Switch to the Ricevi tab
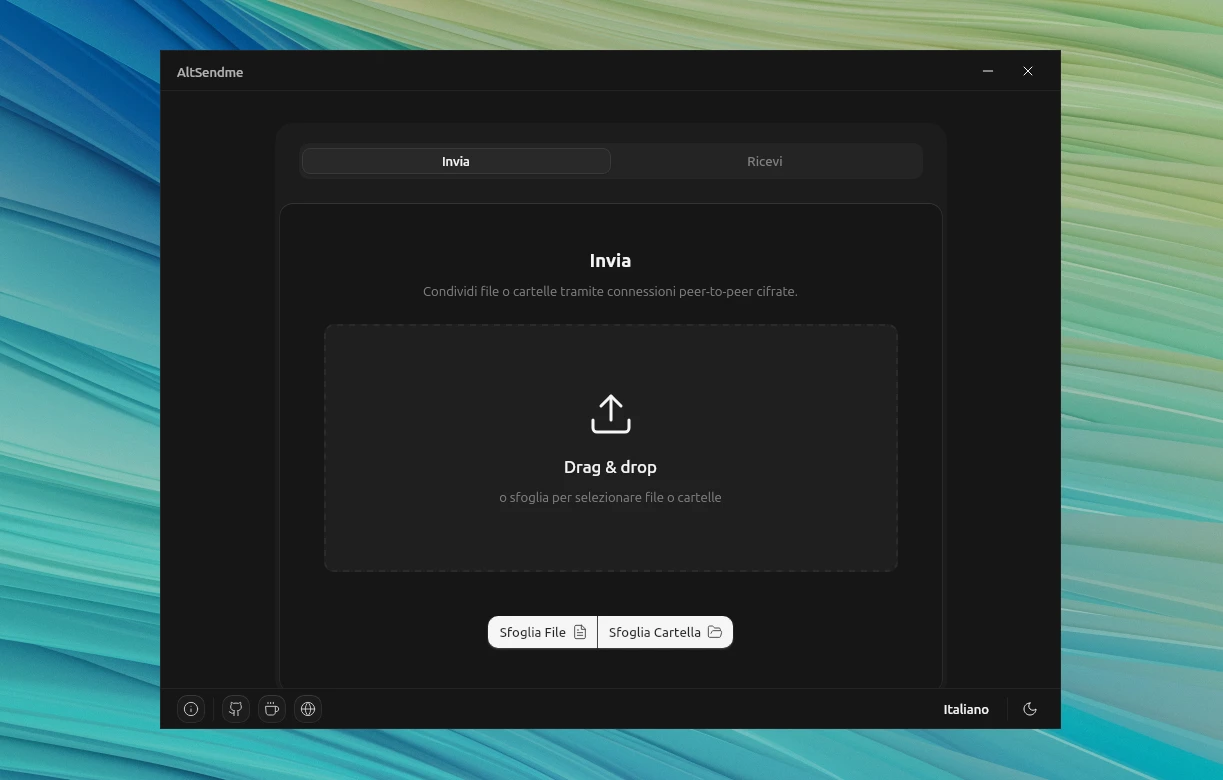The width and height of the screenshot is (1223, 780). pyautogui.click(x=764, y=161)
